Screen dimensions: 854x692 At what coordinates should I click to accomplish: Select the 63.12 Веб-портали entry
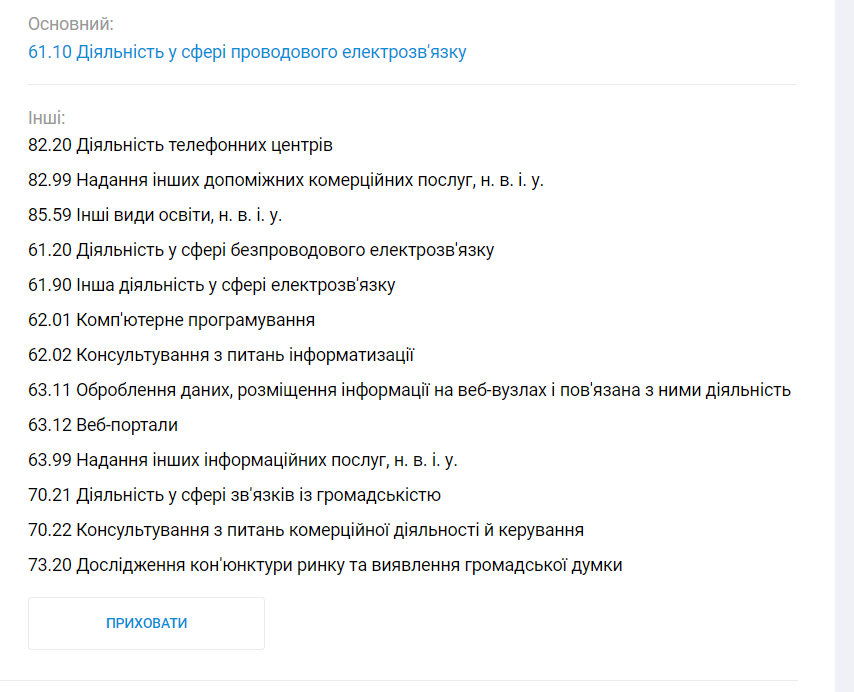click(103, 425)
